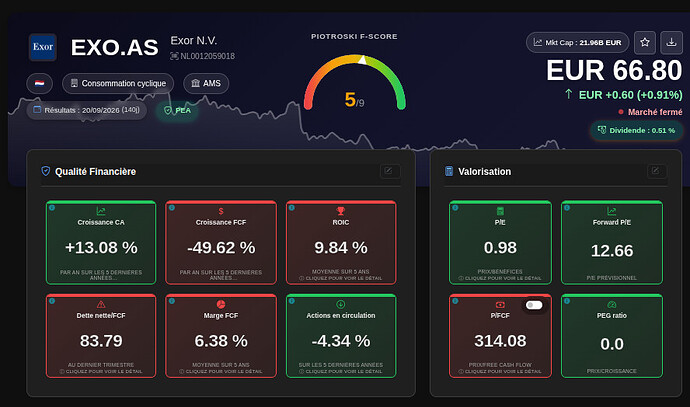This screenshot has width=690, height=407.
Task: Click the Piotroski F-Score gauge
Action: click(354, 82)
